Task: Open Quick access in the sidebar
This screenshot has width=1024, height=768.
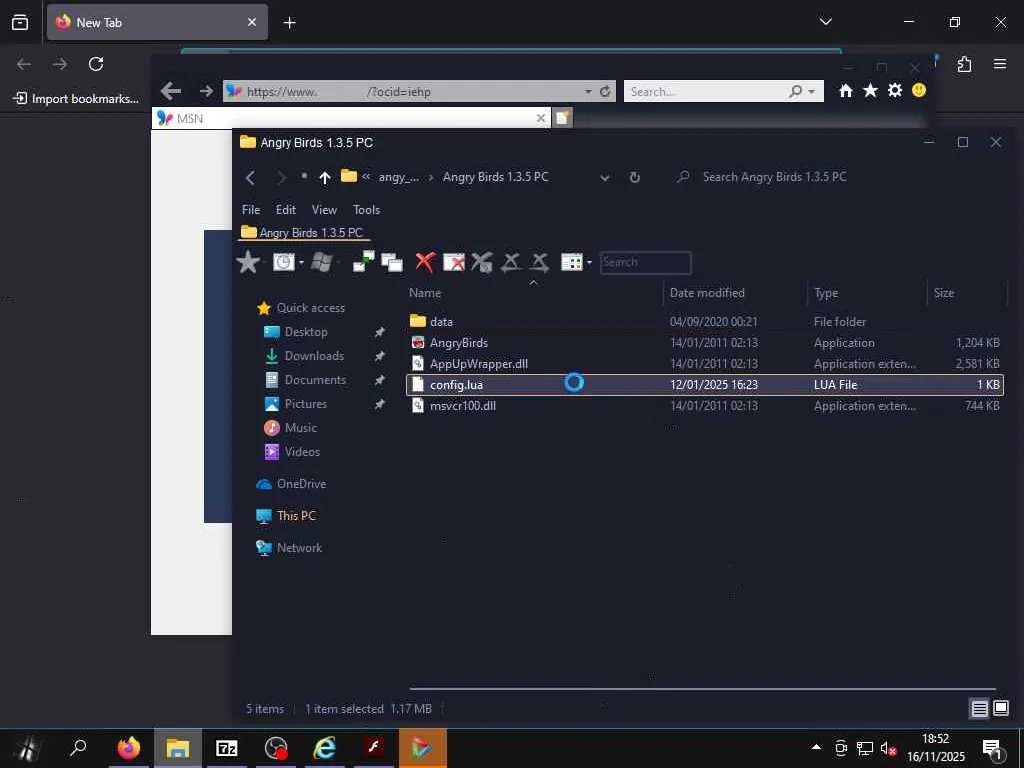Action: [x=301, y=308]
